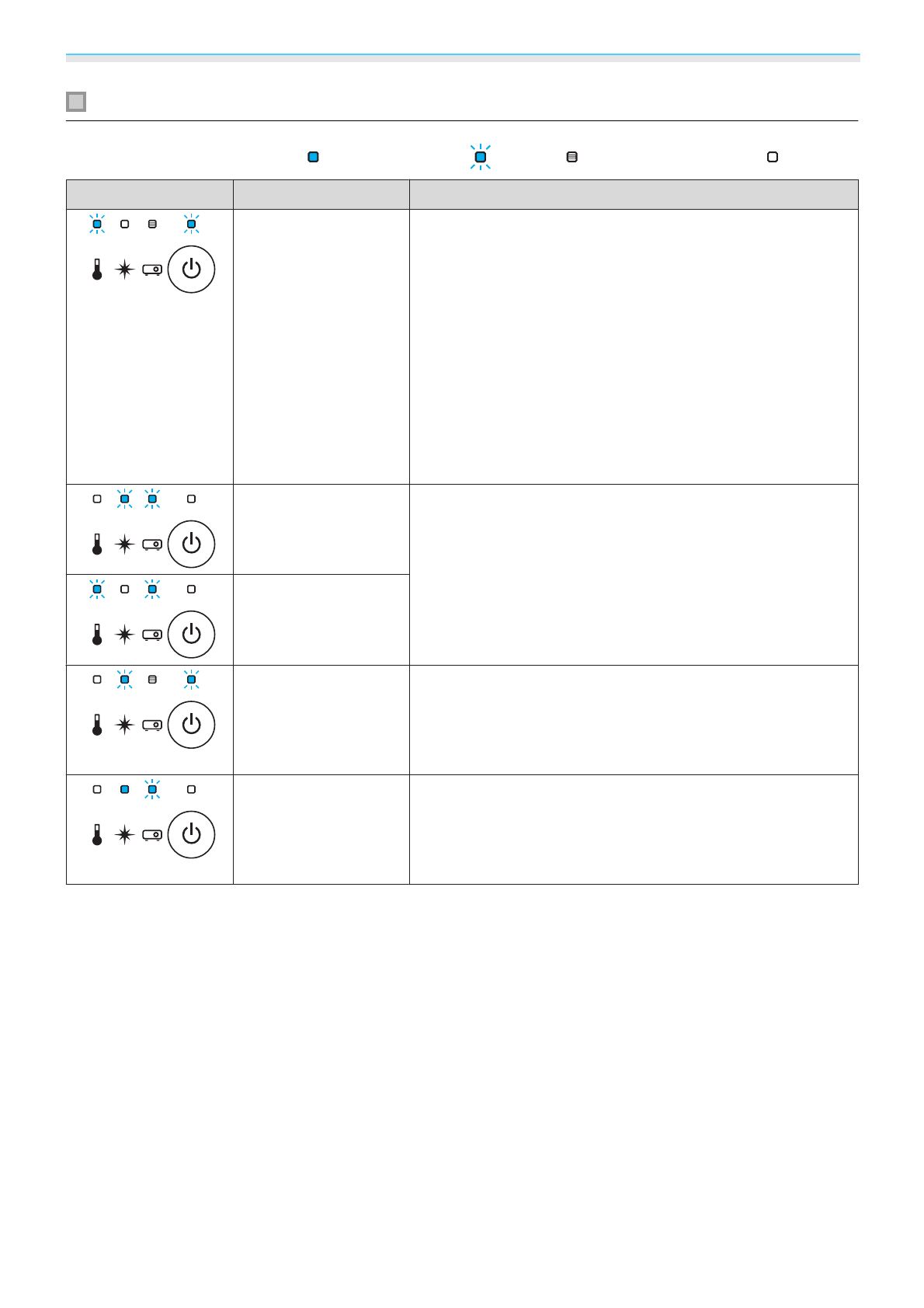Click the power button in the last table row

point(191,835)
